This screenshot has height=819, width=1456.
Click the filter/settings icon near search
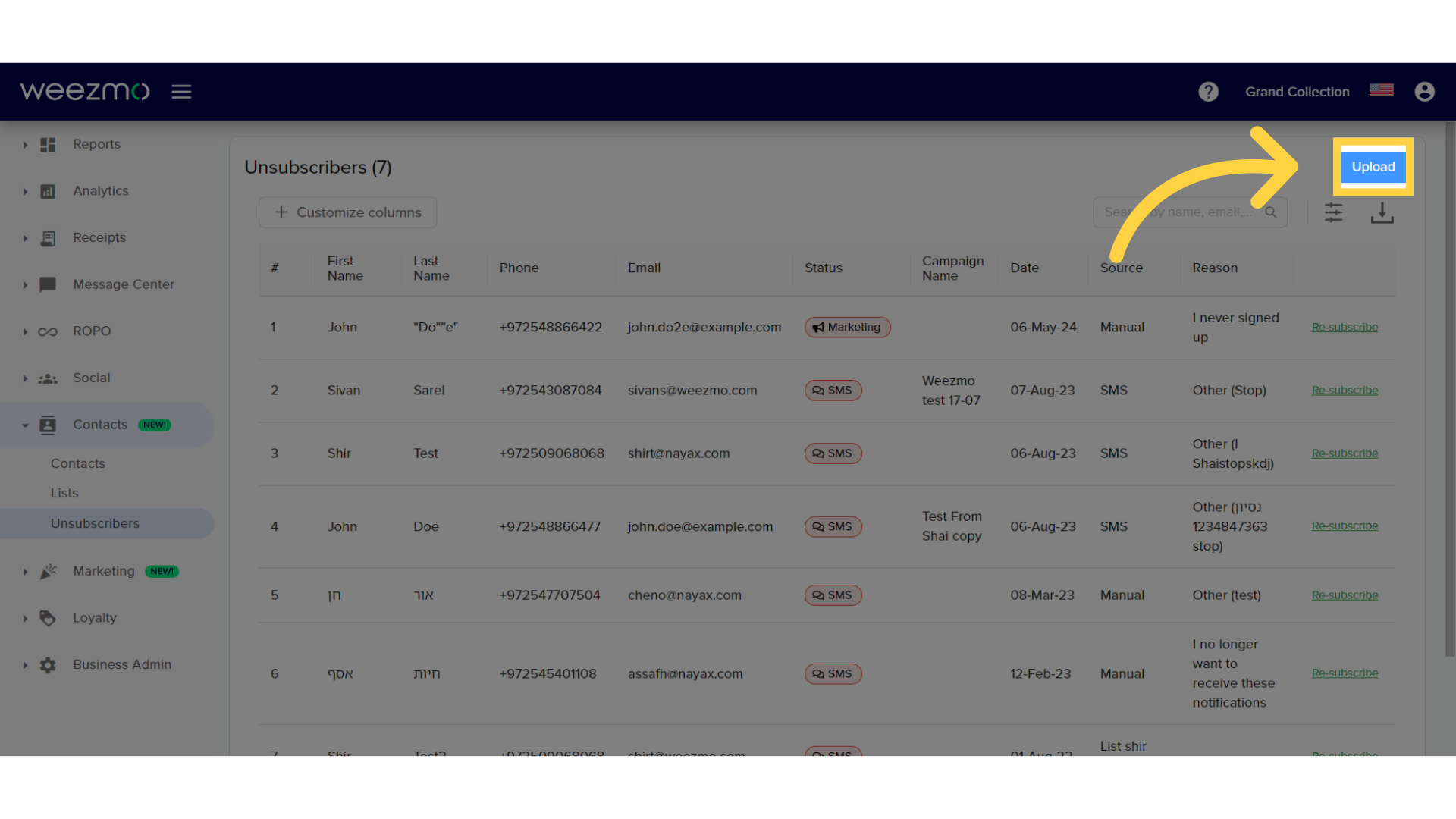coord(1334,212)
